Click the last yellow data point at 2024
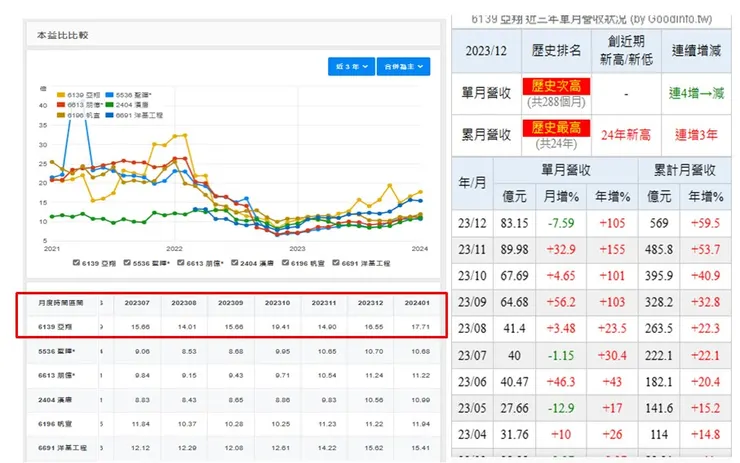 [420, 192]
